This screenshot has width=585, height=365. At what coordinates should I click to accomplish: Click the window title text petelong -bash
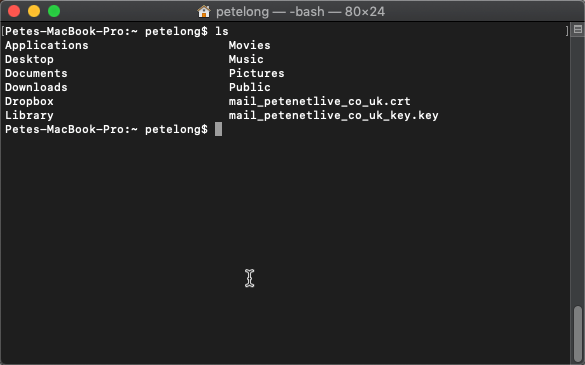[300, 12]
